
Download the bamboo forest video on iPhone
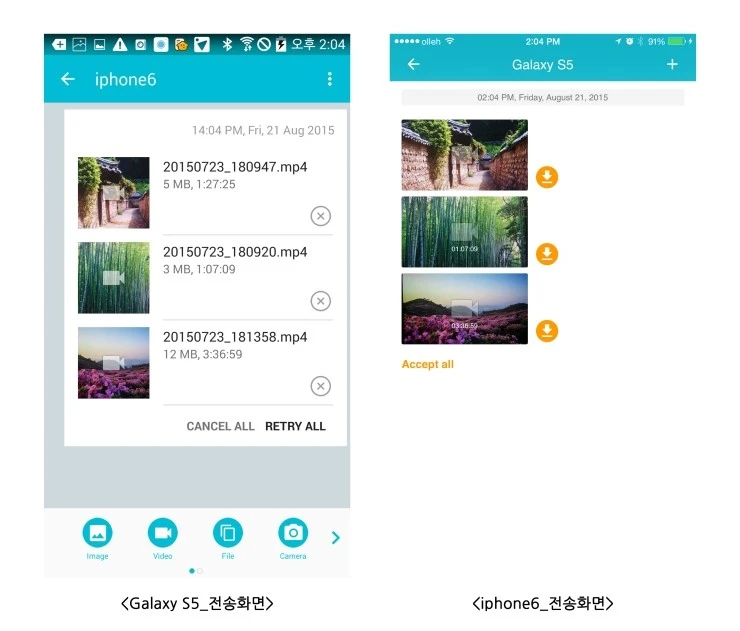547,254
